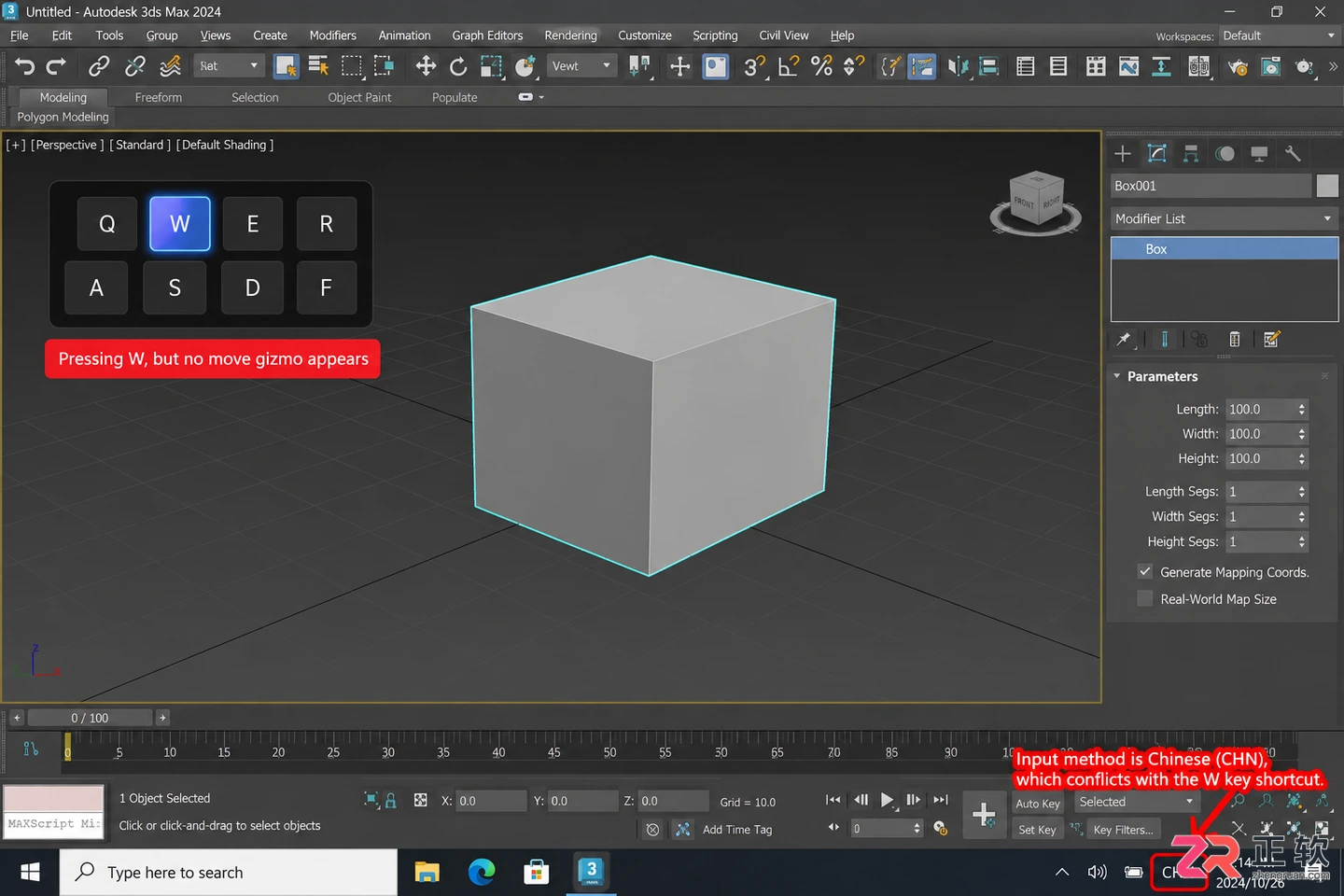Click the Bind to Space Warp icon
Screen dimensions: 1344x896
[170, 66]
